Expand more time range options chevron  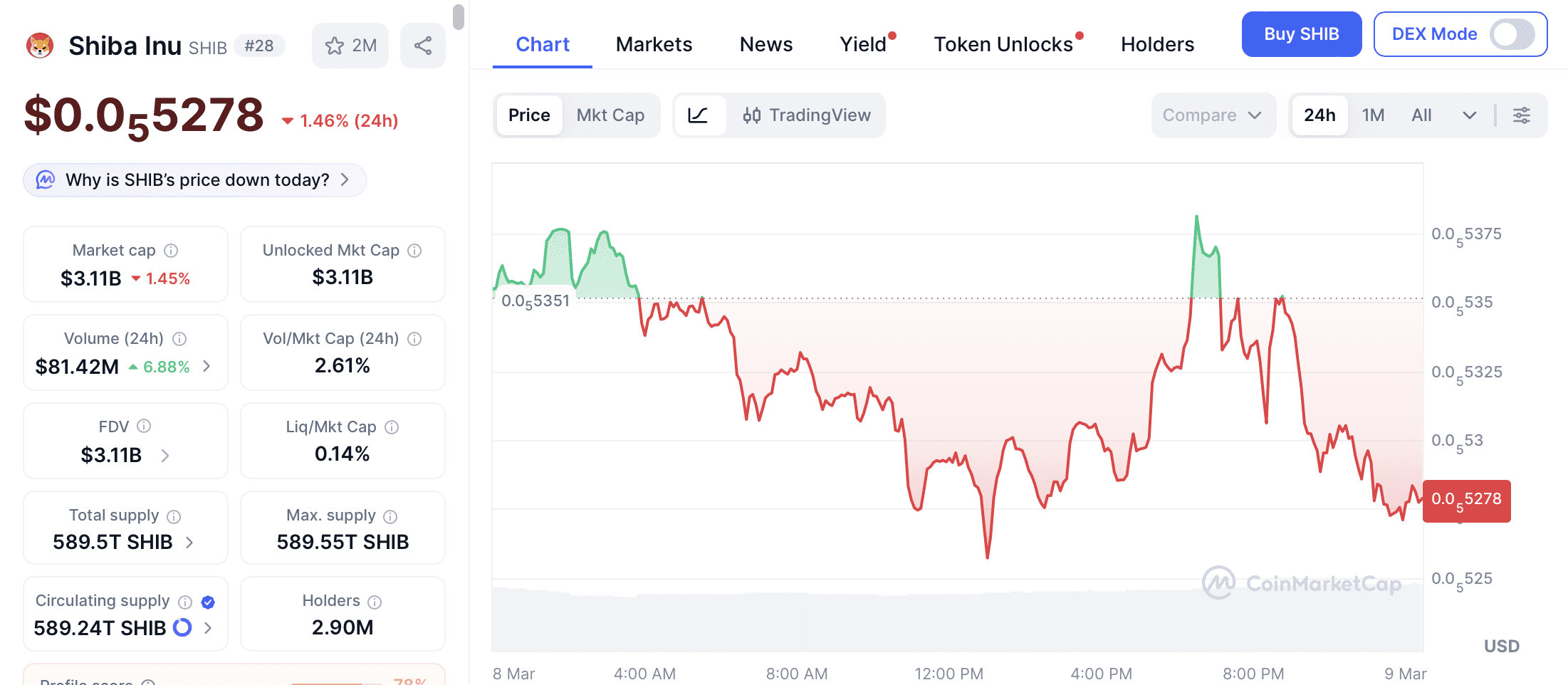click(1470, 115)
